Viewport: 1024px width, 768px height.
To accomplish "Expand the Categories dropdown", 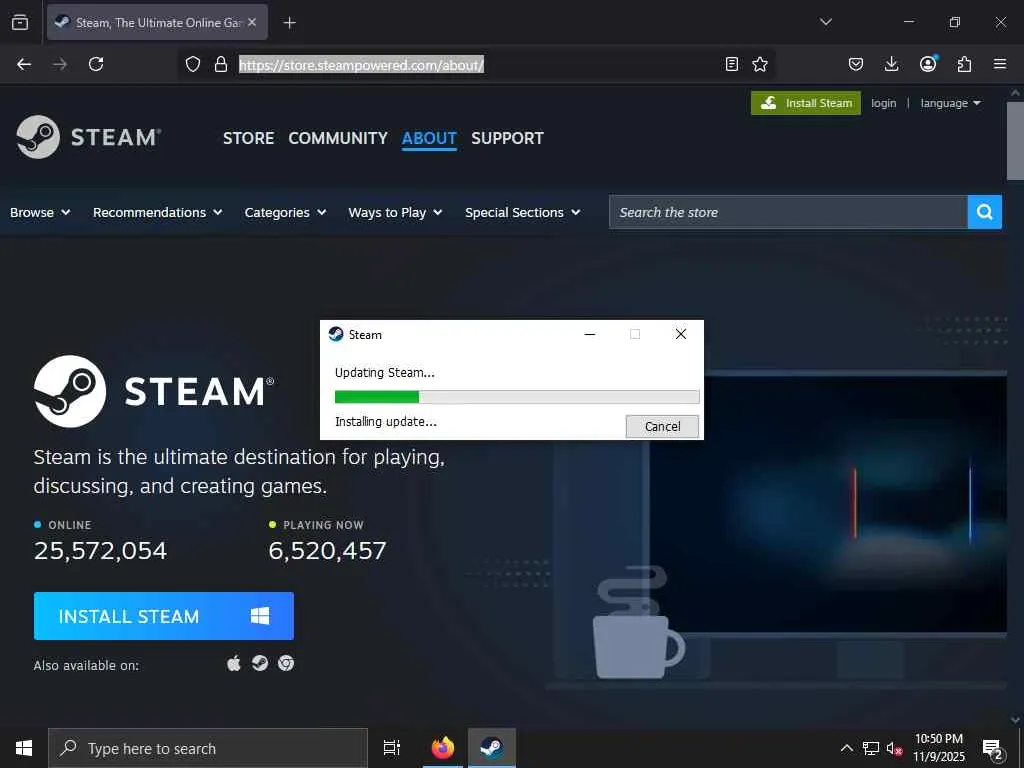I will tap(285, 212).
